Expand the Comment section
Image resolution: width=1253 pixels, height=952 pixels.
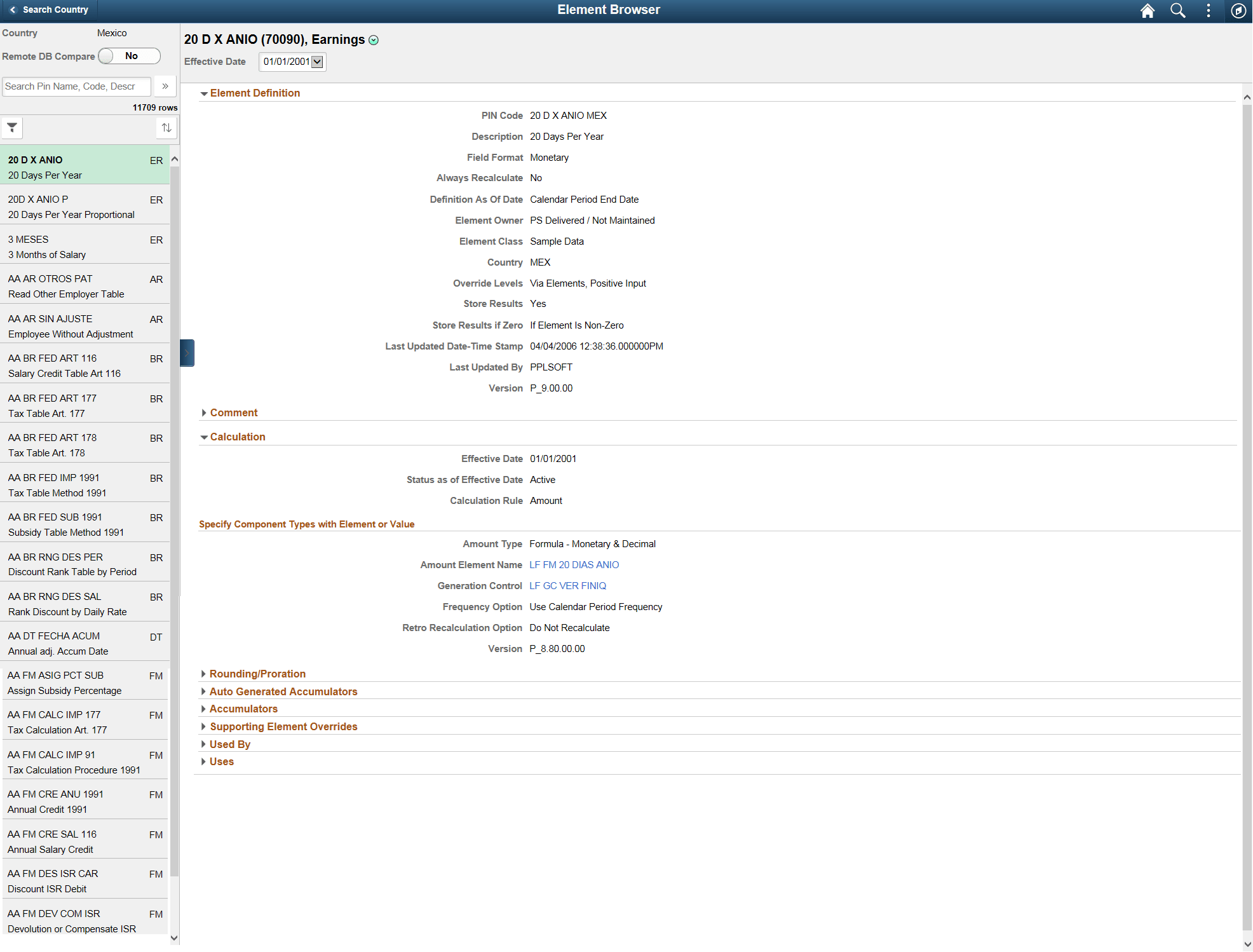(x=233, y=413)
